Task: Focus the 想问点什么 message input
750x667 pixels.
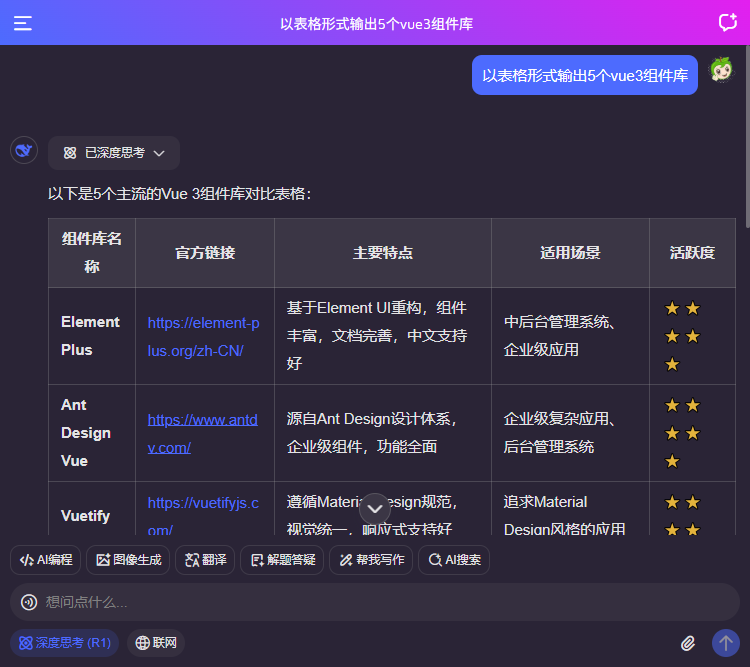Action: (x=375, y=602)
